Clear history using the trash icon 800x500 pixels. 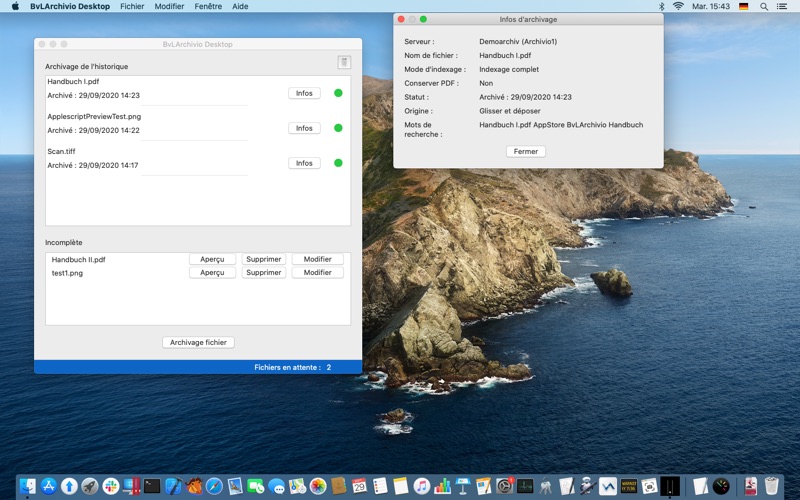(x=344, y=62)
